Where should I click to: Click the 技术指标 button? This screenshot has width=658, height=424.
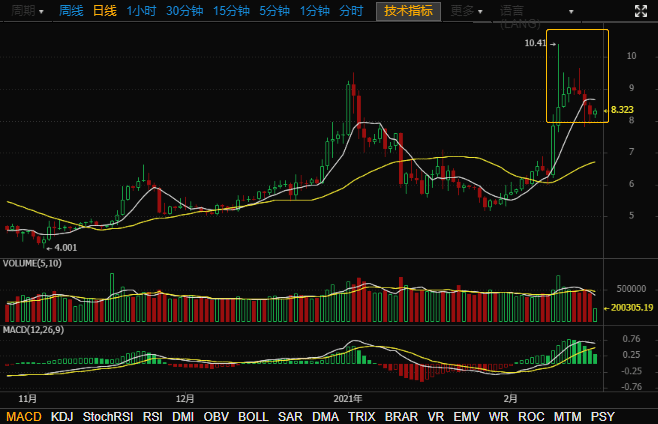click(408, 11)
